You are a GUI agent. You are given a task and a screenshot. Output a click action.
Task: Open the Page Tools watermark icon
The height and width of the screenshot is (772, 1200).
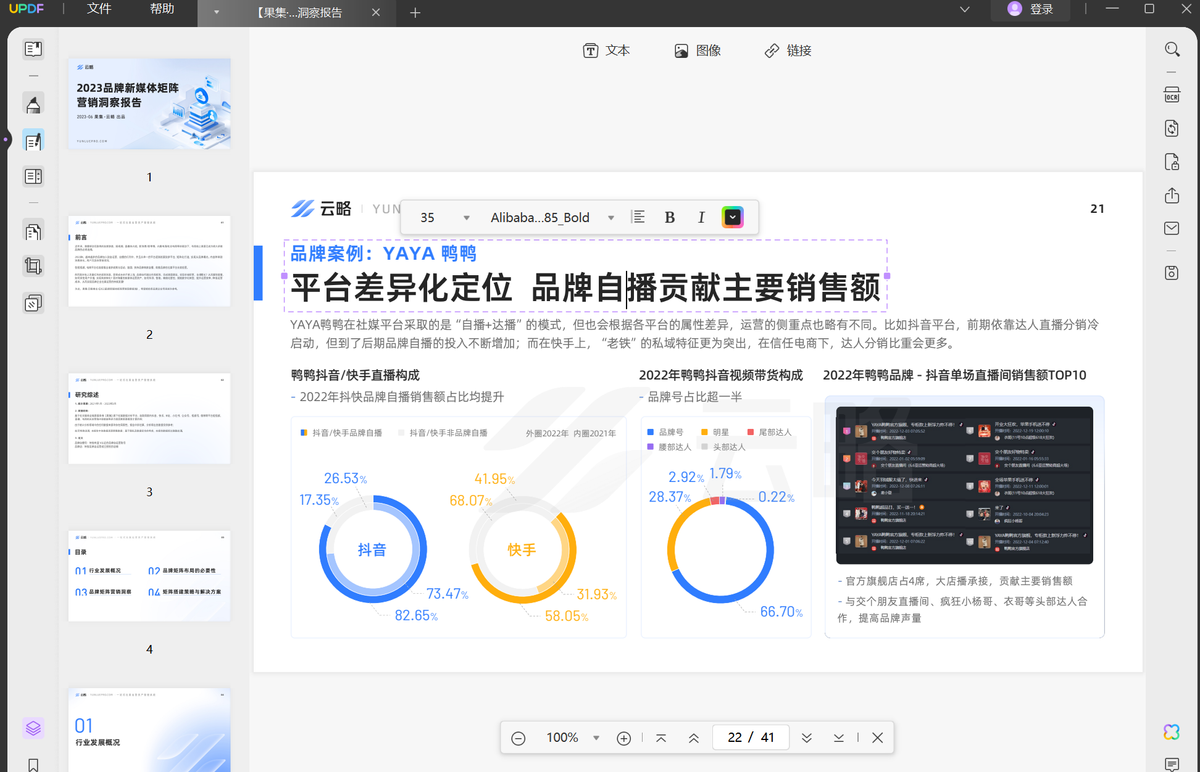(x=33, y=303)
